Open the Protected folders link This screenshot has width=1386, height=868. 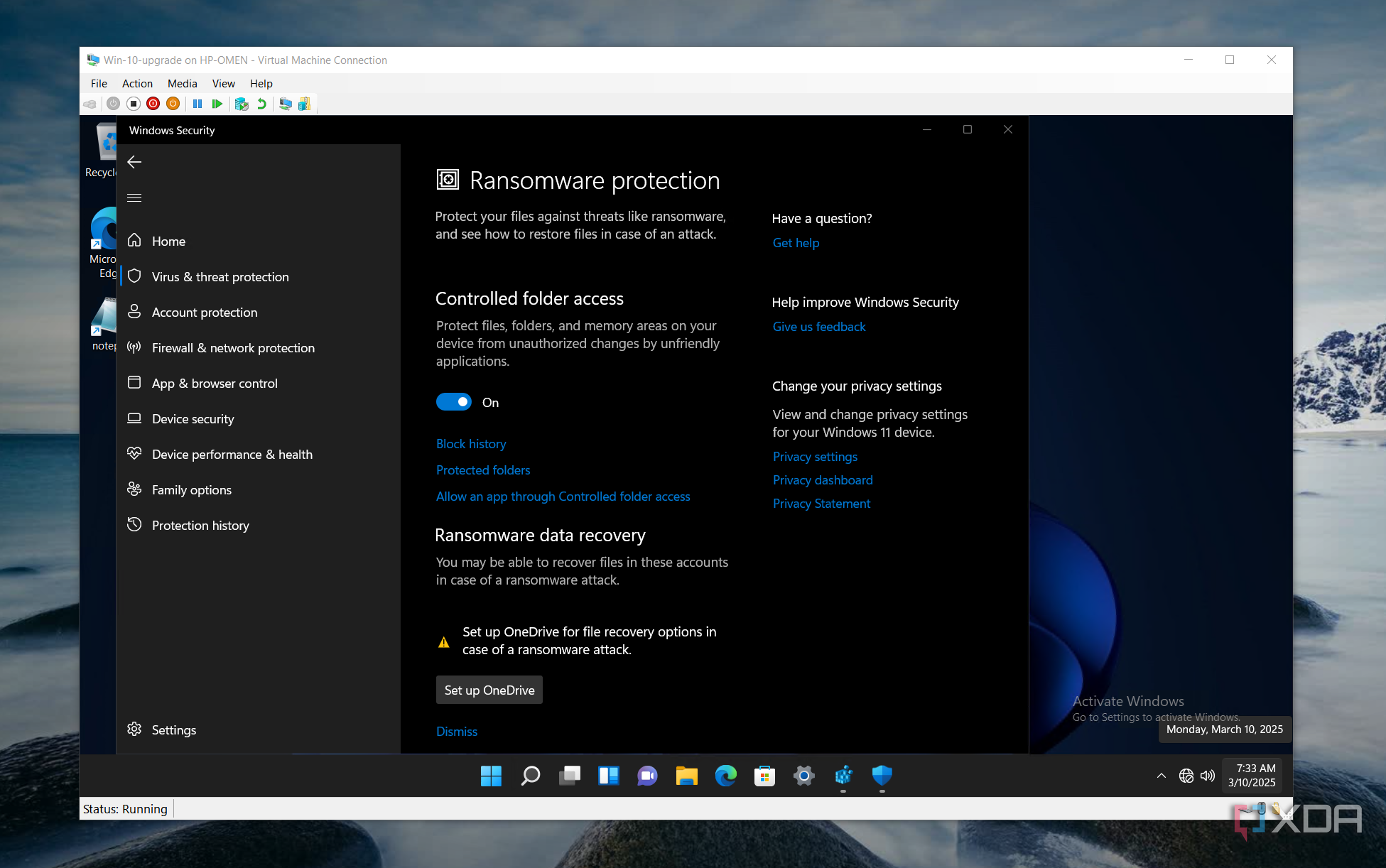coord(483,470)
